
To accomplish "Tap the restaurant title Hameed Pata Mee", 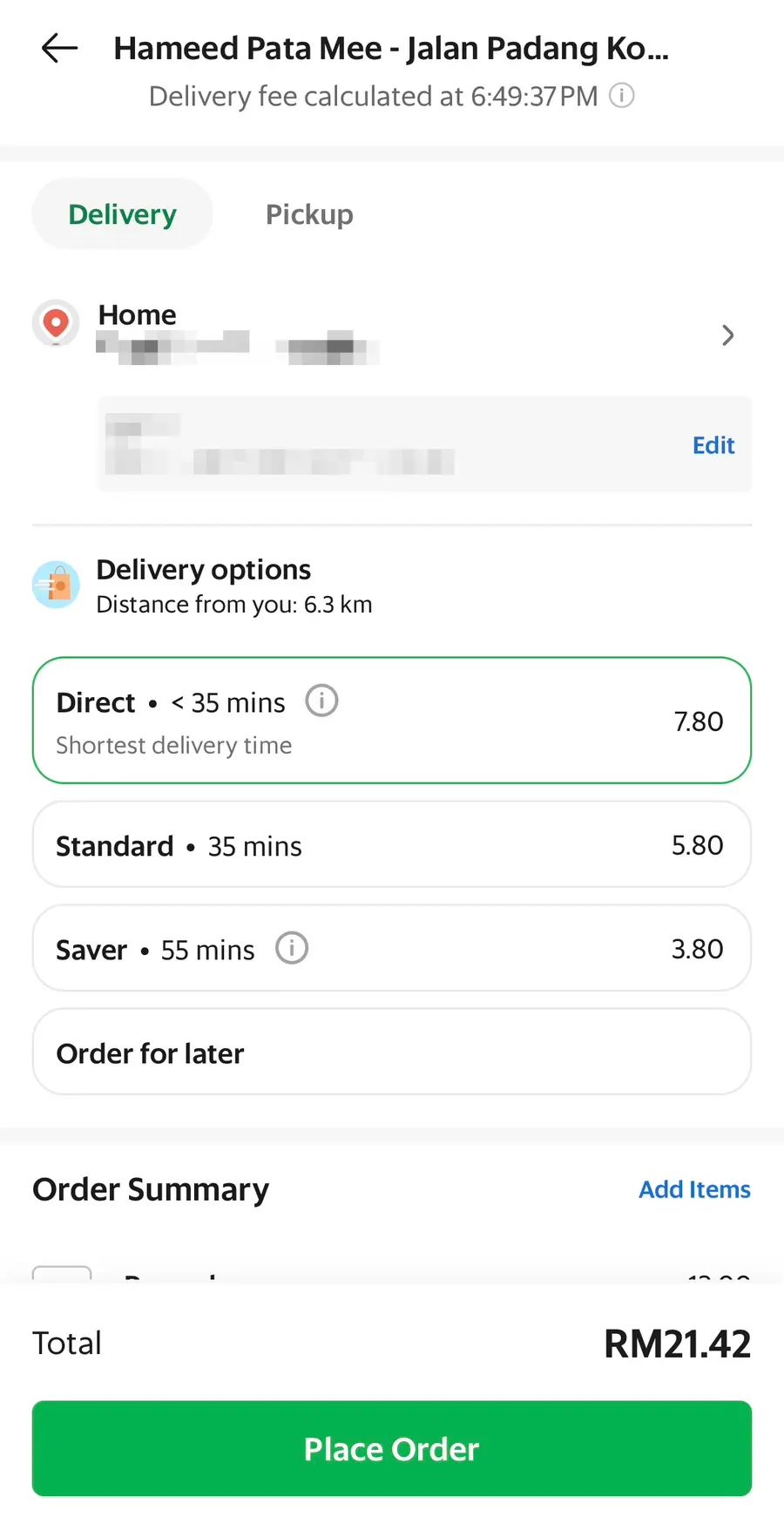I will click(391, 49).
